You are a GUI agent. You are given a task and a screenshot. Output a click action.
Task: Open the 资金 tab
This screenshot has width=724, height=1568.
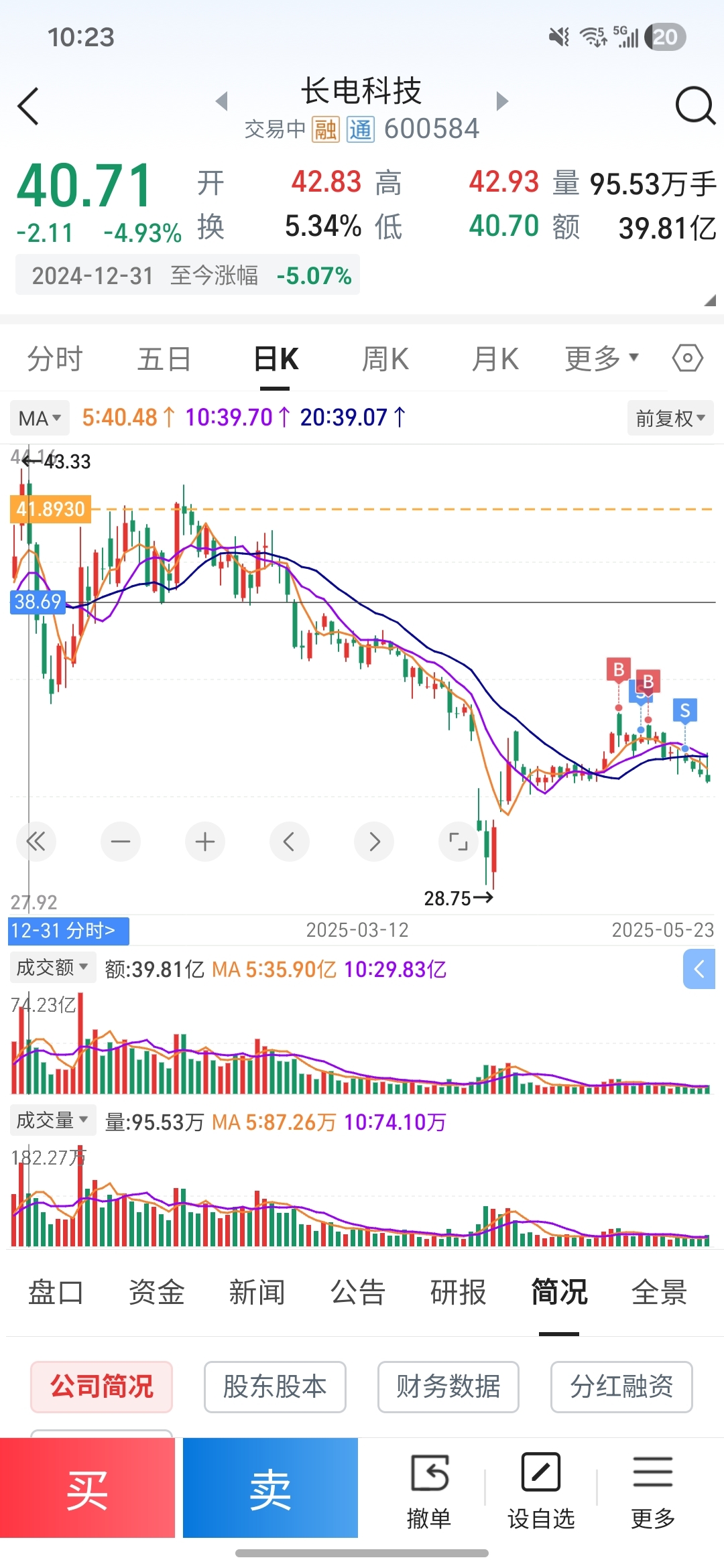pyautogui.click(x=157, y=1292)
